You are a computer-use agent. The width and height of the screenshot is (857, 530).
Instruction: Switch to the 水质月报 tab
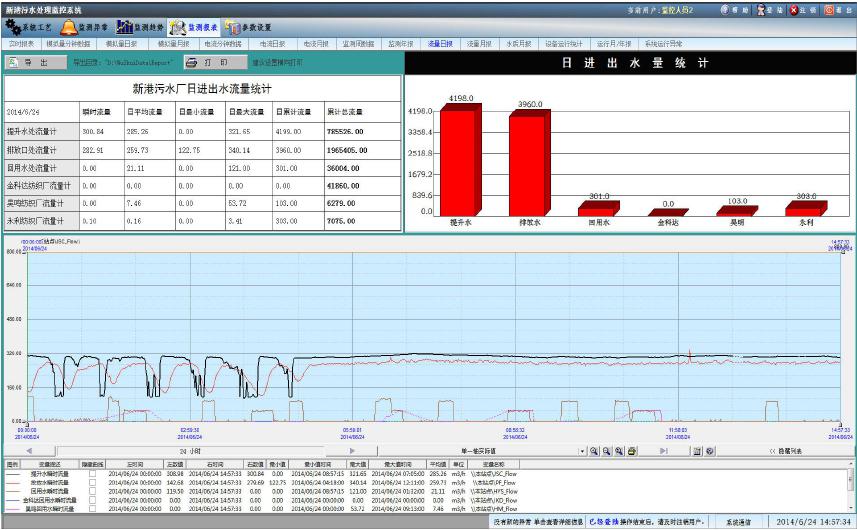(517, 45)
